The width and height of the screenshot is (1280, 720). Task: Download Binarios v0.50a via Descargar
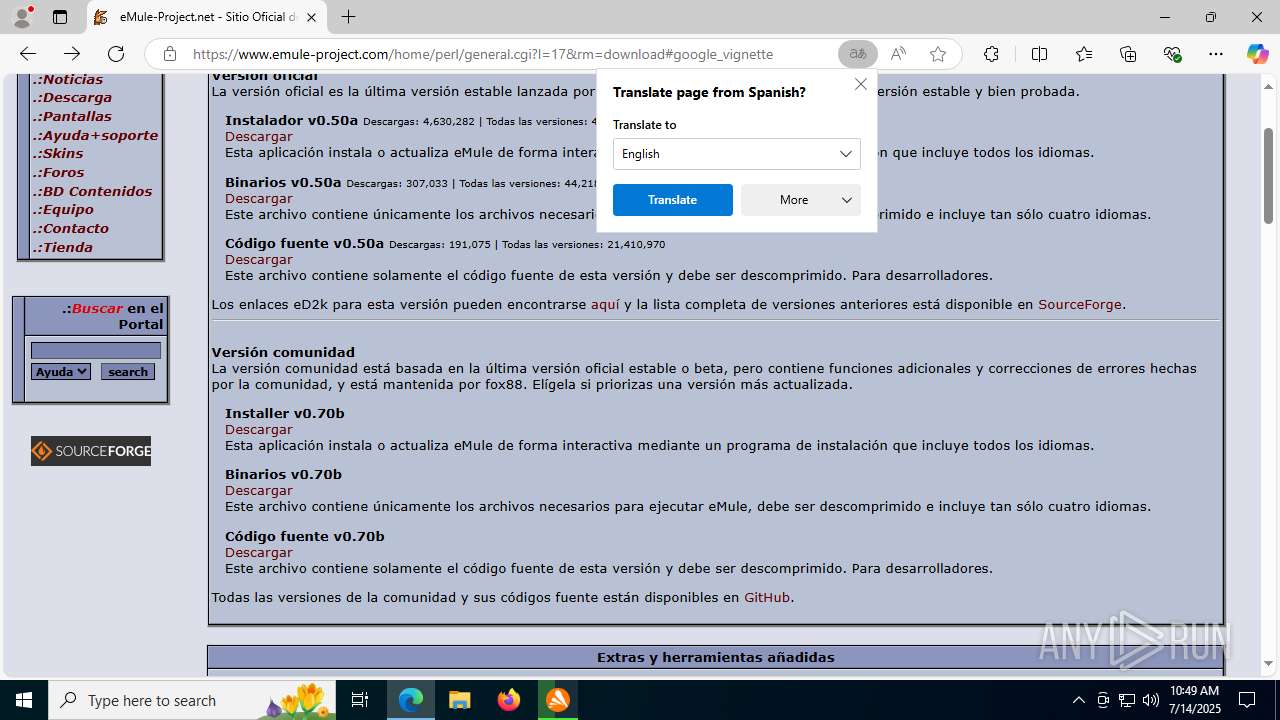(259, 198)
